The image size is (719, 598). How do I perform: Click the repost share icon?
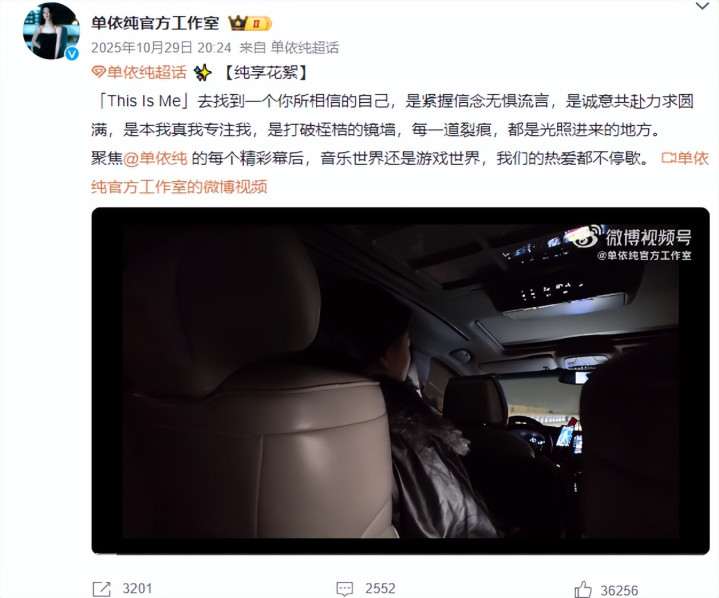pos(102,589)
